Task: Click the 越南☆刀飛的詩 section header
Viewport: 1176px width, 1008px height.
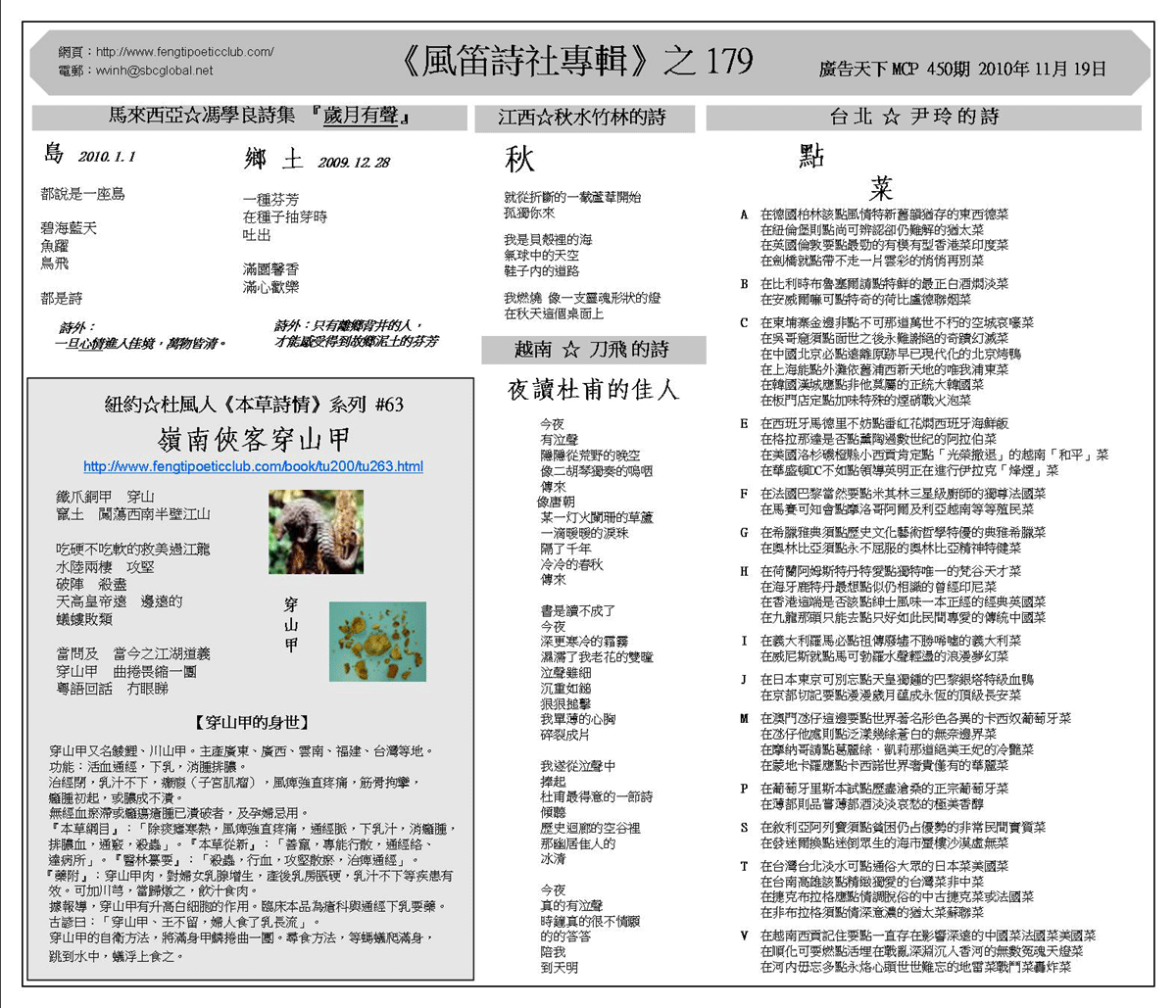Action: 592,350
